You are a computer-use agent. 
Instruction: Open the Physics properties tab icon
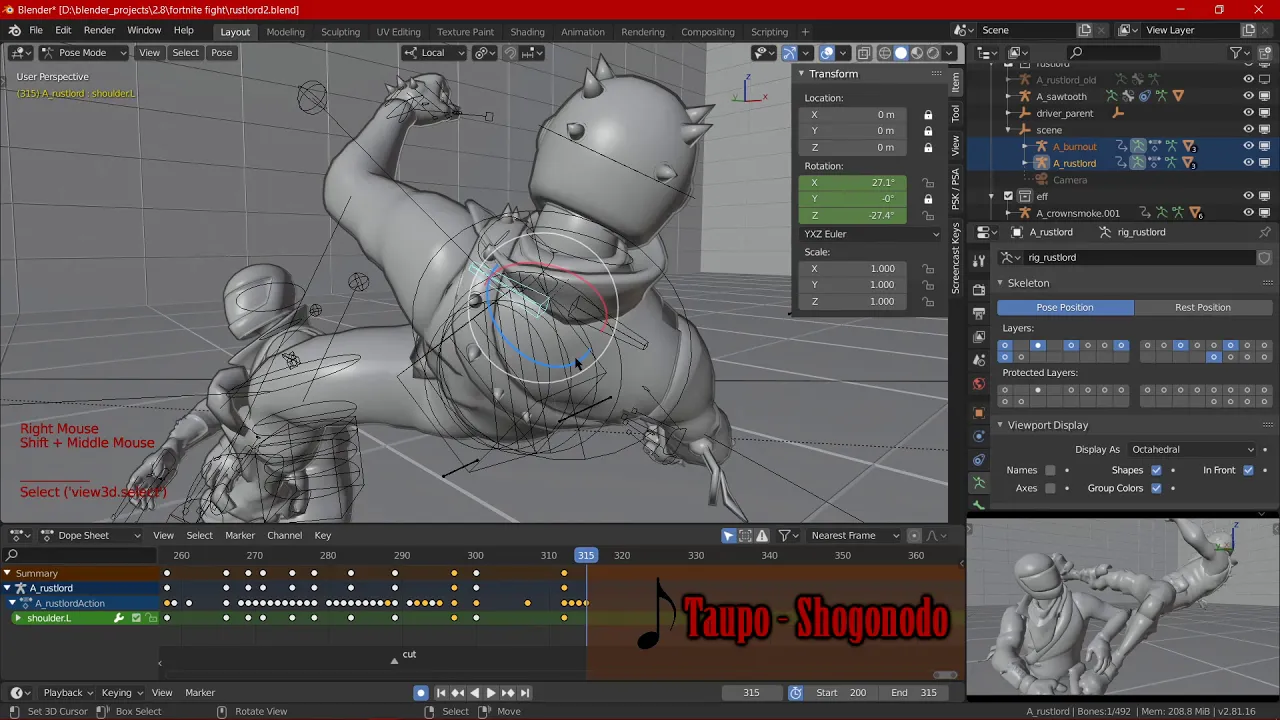click(979, 436)
